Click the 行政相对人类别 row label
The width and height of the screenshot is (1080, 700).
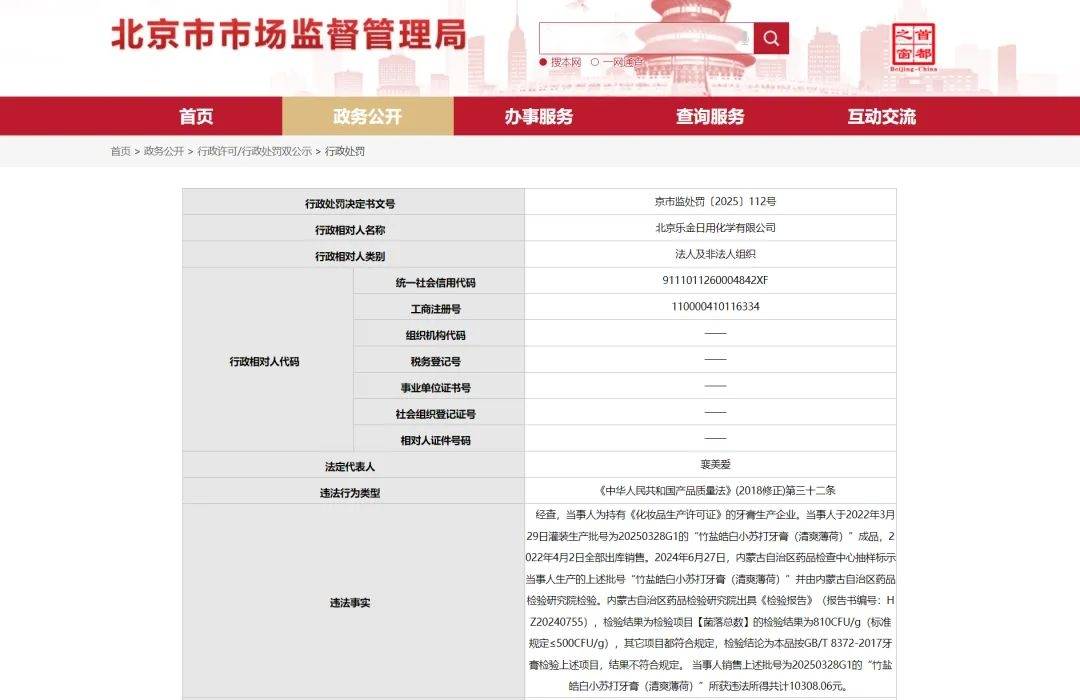coord(350,256)
